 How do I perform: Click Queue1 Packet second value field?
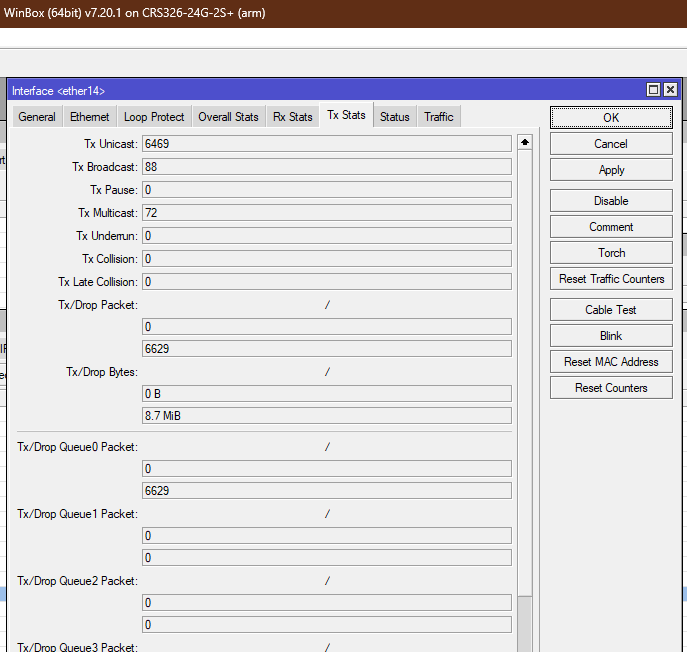[326, 558]
